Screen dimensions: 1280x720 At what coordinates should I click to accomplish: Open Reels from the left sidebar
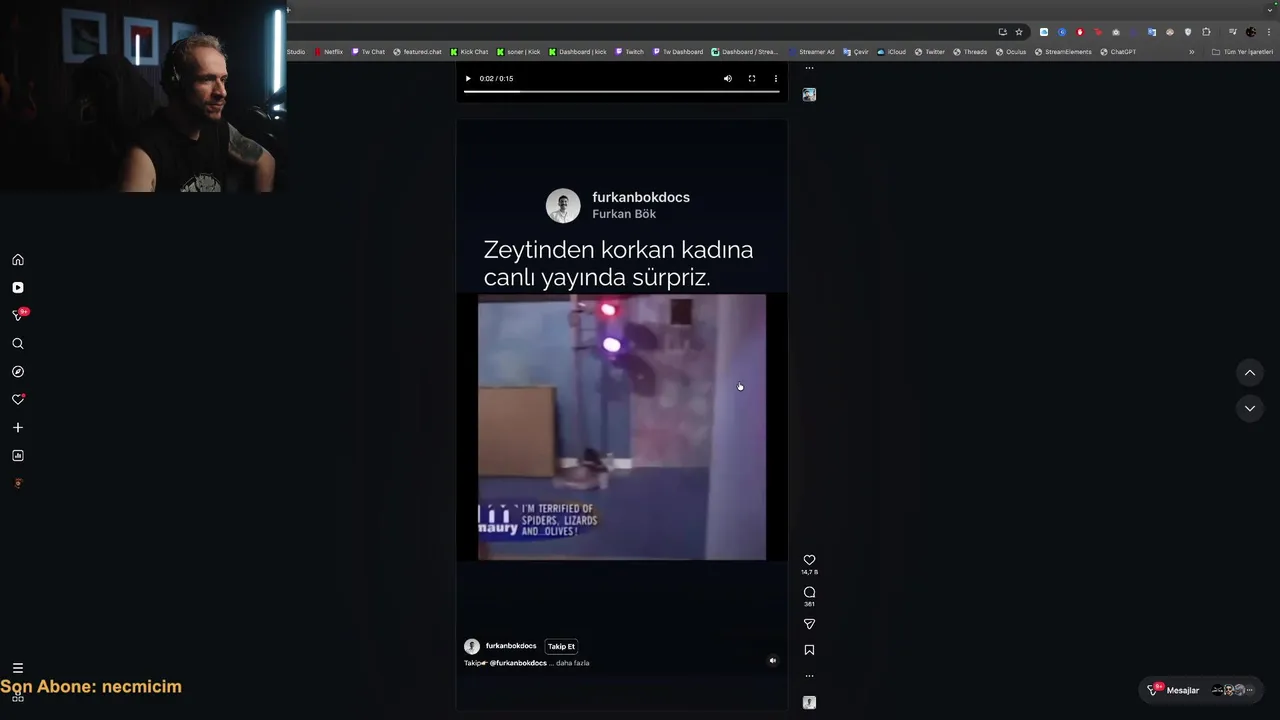click(x=18, y=288)
